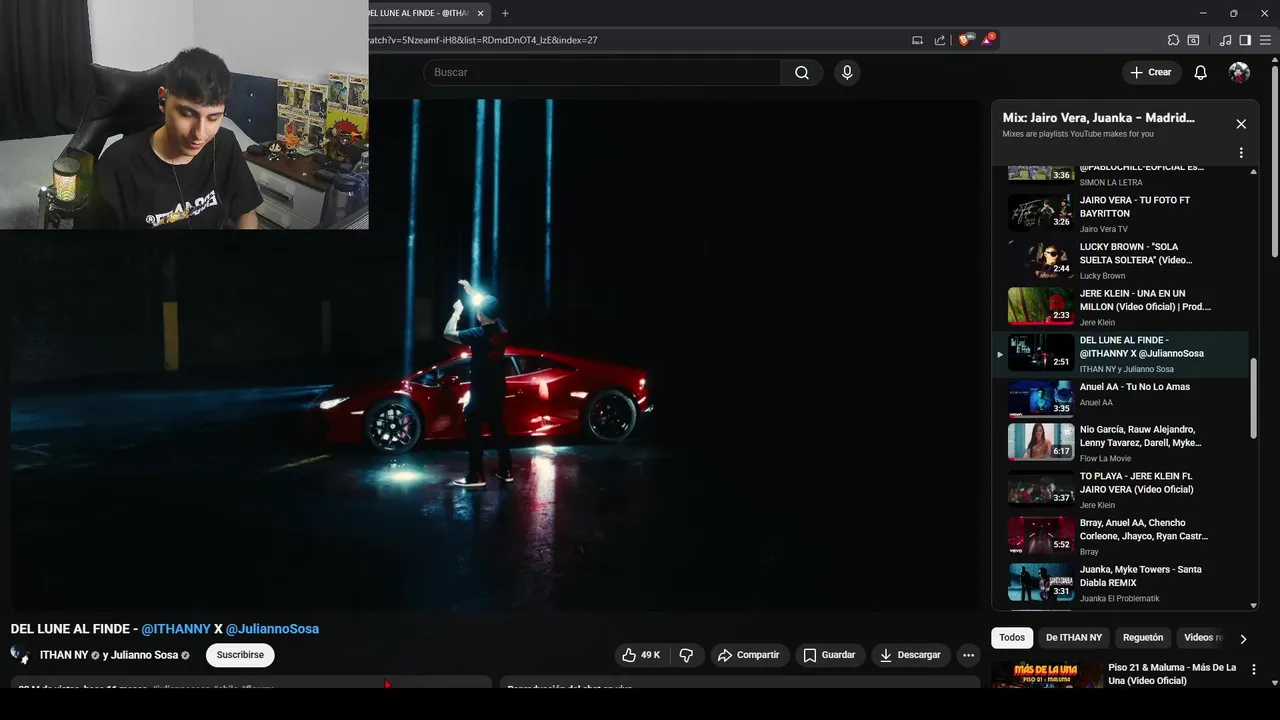Image resolution: width=1280 pixels, height=720 pixels.
Task: Select current DEL LUNE AL FINDE playlist row
Action: coord(1120,354)
